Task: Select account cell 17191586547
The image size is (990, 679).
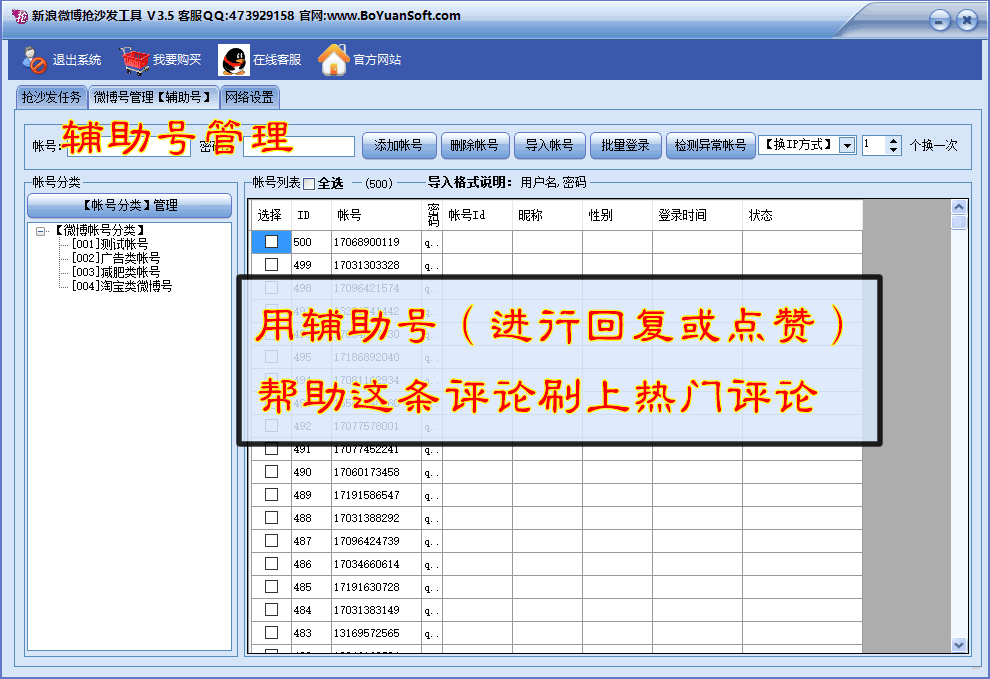Action: click(376, 495)
